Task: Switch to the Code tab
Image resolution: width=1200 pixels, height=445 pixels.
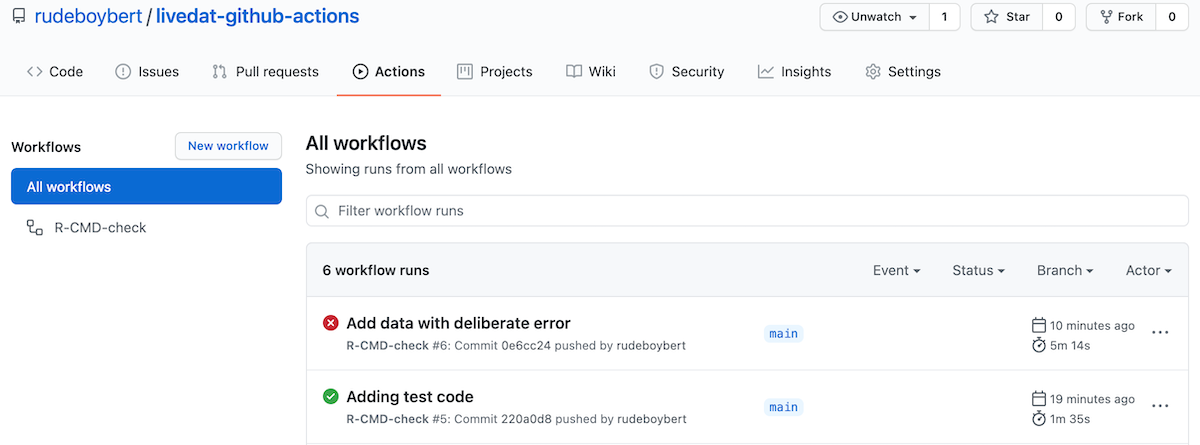Action: (x=55, y=72)
